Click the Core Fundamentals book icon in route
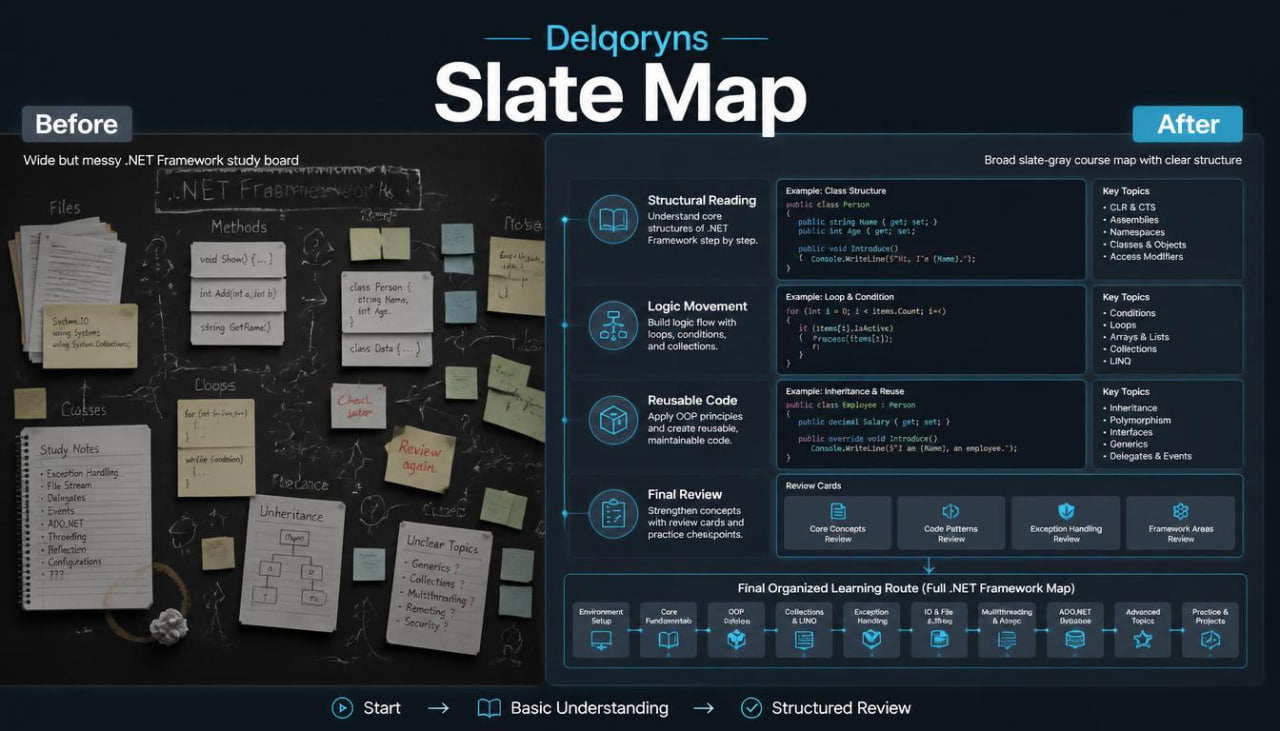 [668, 641]
